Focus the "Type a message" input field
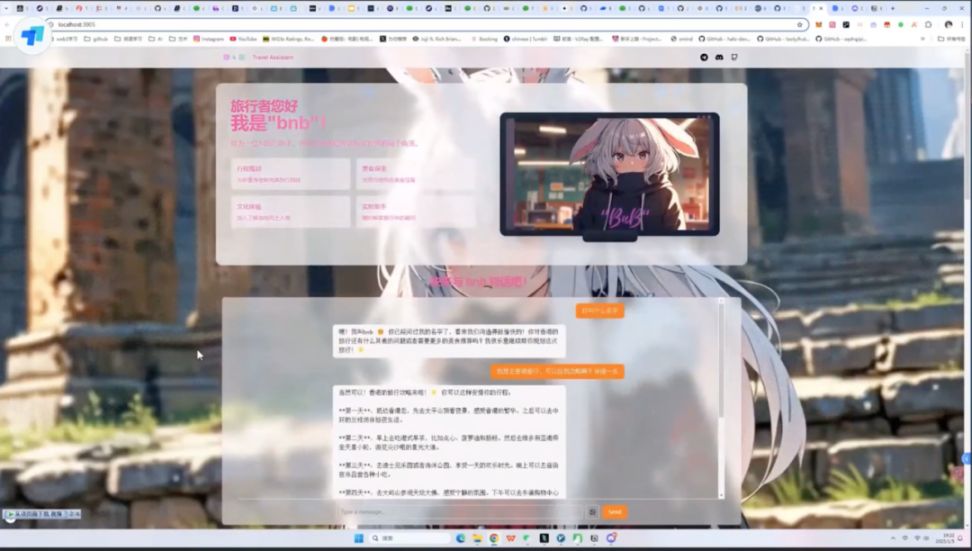This screenshot has width=972, height=551. [x=459, y=511]
